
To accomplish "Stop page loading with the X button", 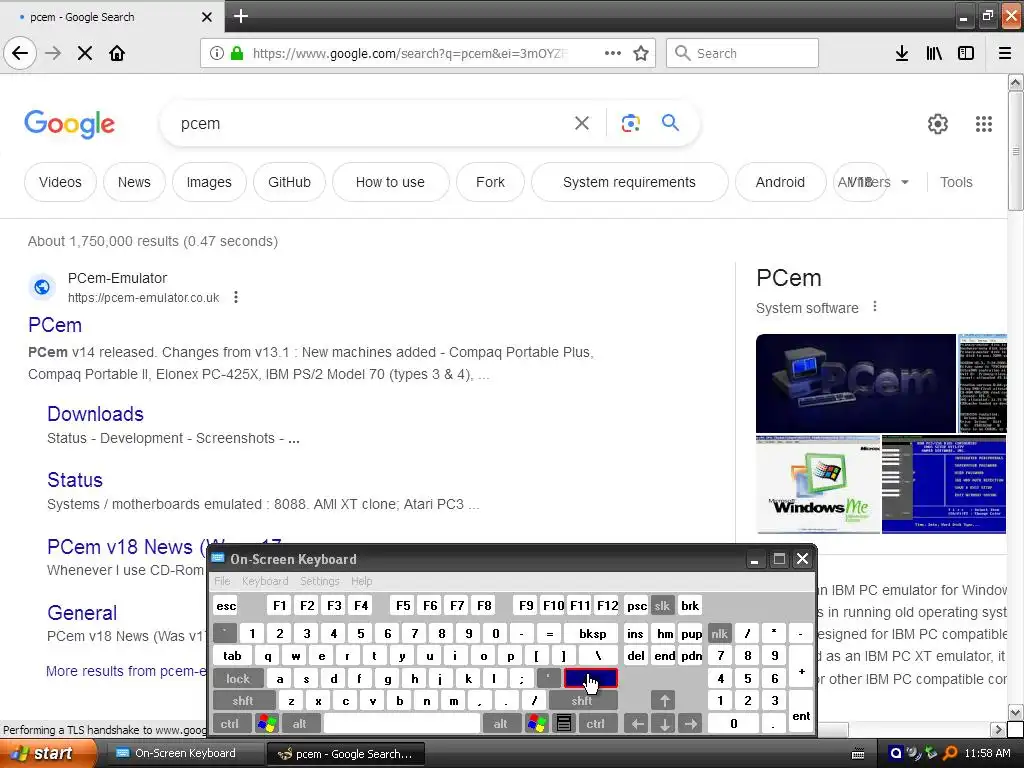I will click(x=85, y=54).
